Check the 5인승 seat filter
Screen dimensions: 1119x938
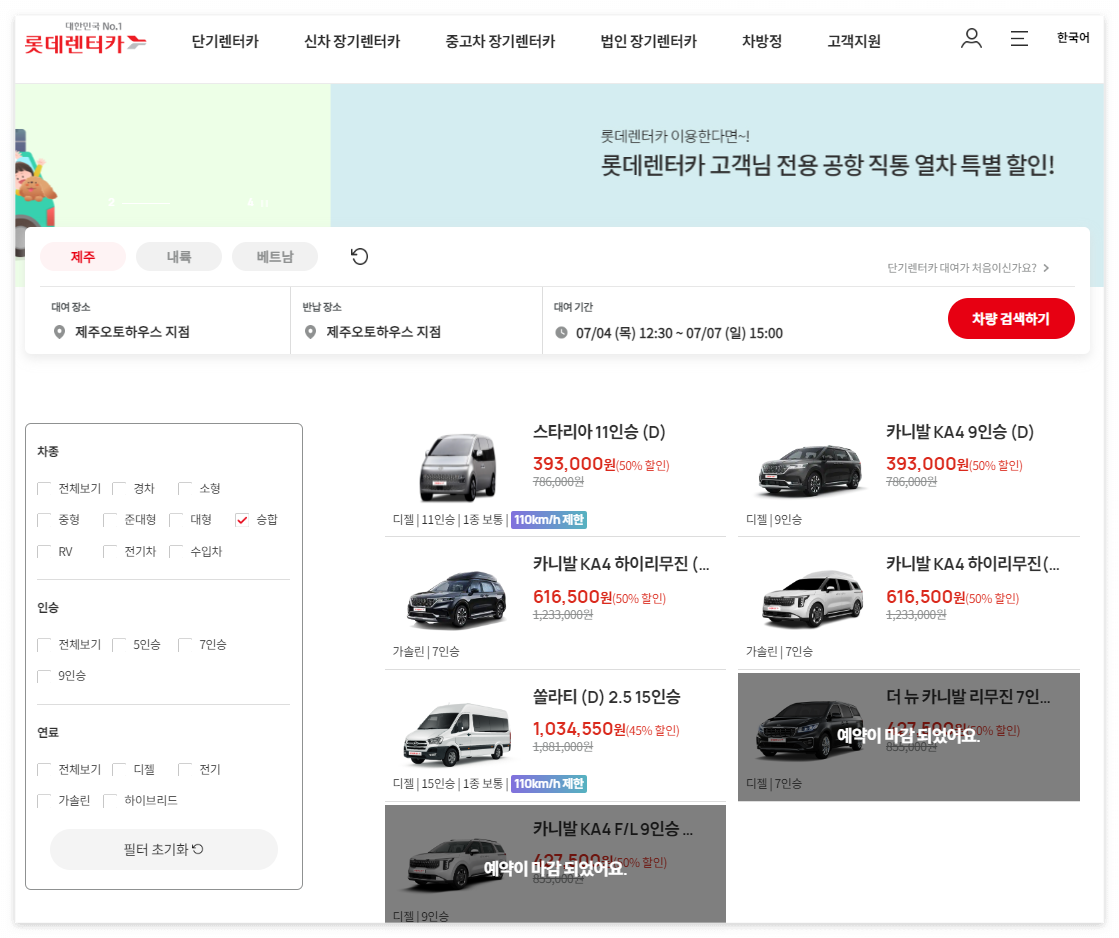click(x=119, y=645)
